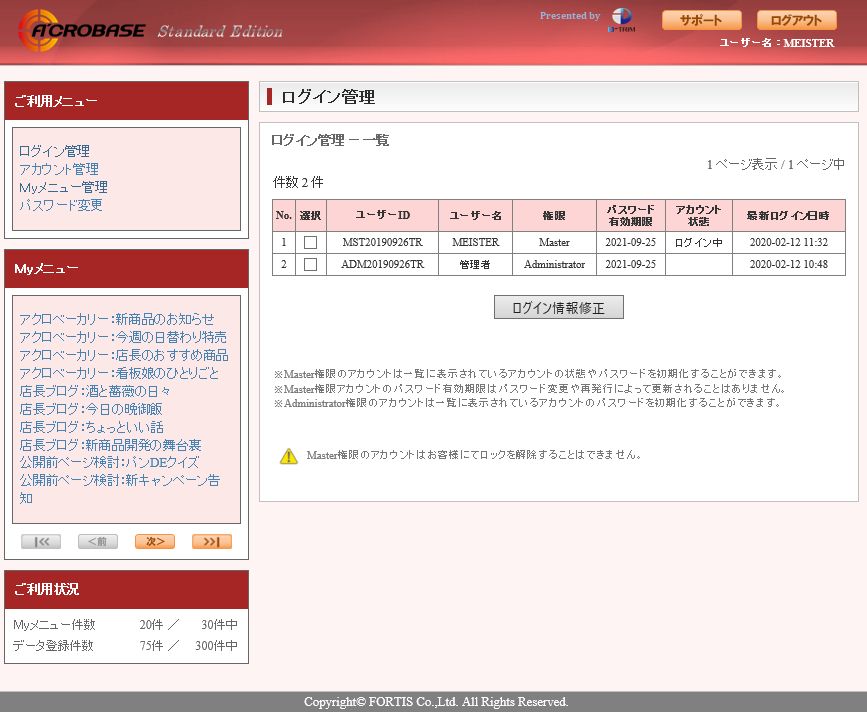Go to next My menu page
Screen dimensions: 867x712
(x=155, y=542)
